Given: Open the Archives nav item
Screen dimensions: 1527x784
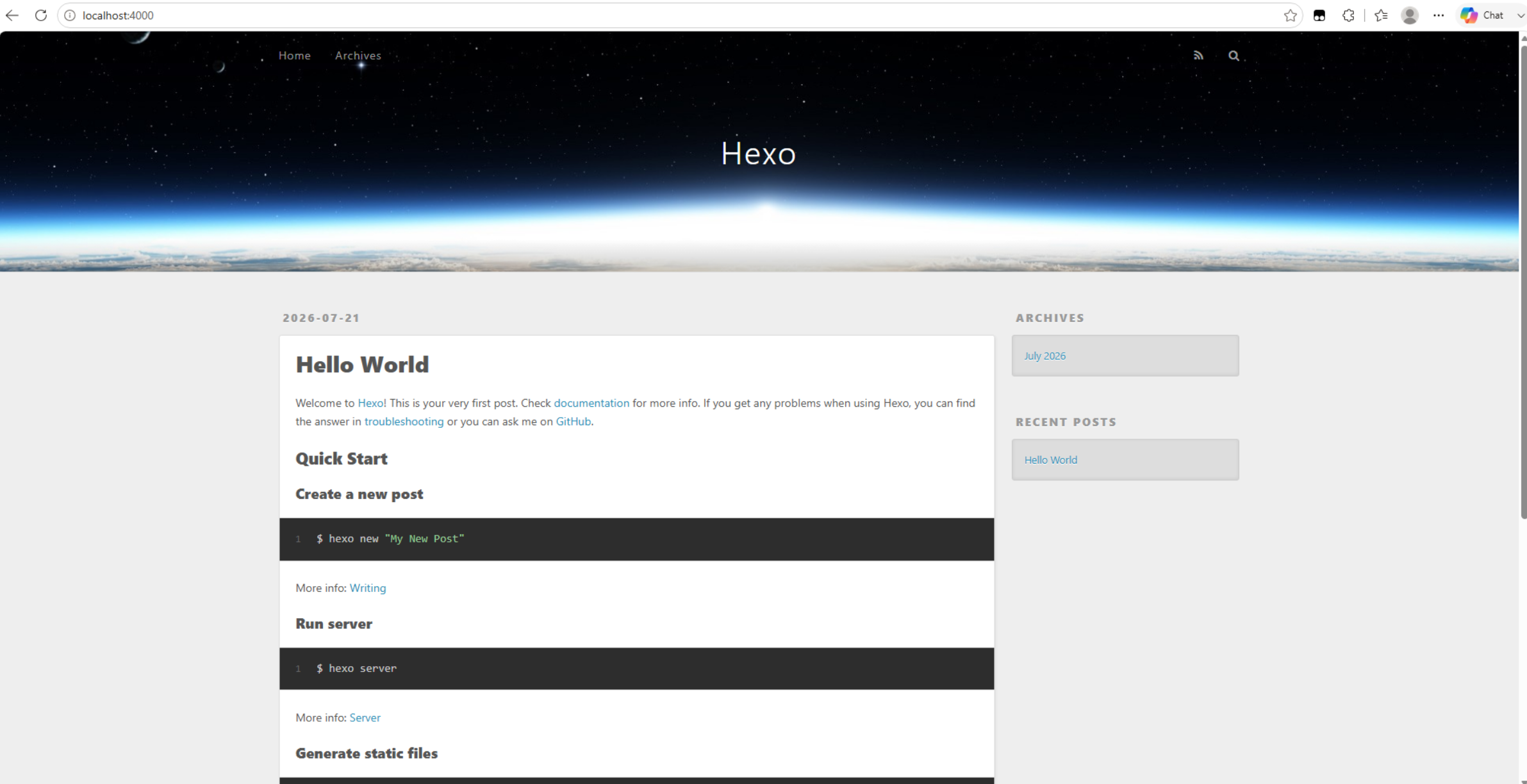Looking at the screenshot, I should (358, 56).
